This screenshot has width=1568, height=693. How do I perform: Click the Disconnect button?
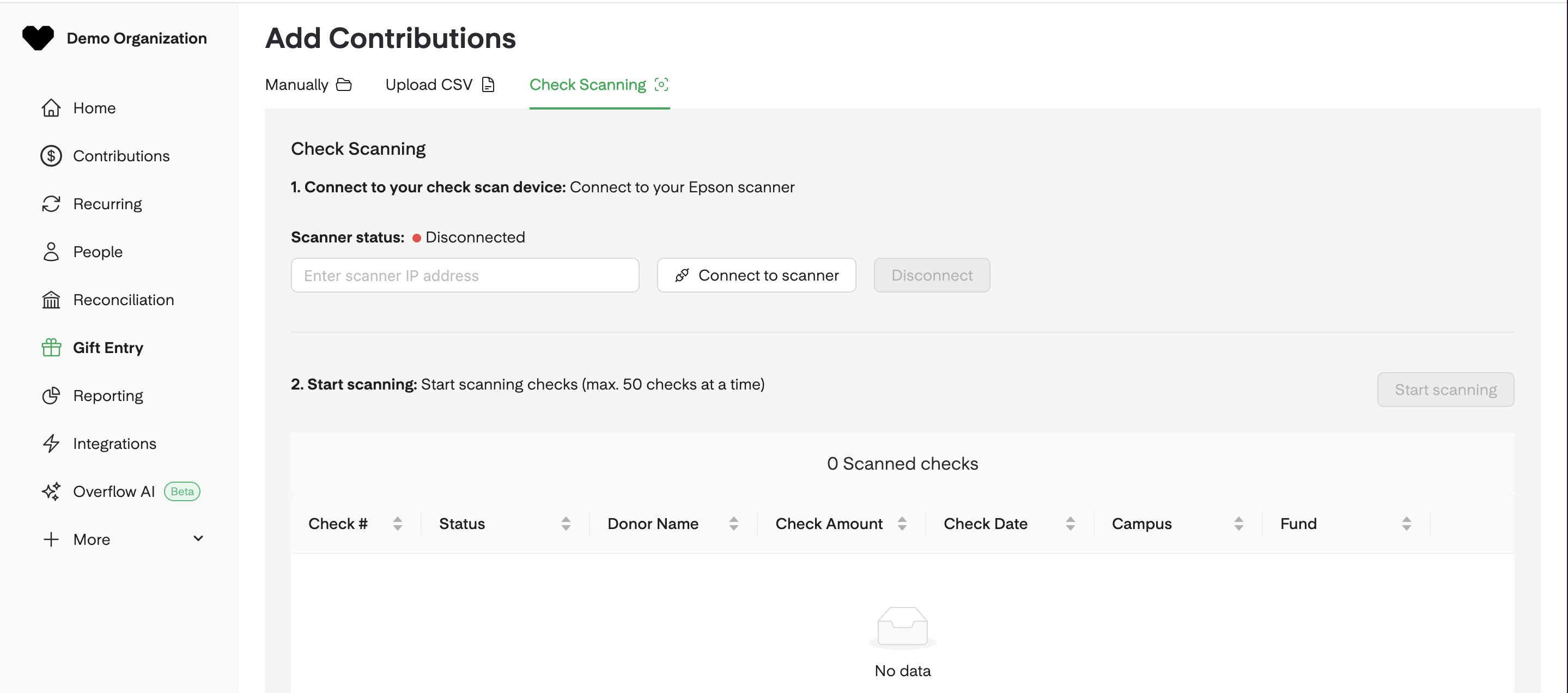click(x=931, y=275)
